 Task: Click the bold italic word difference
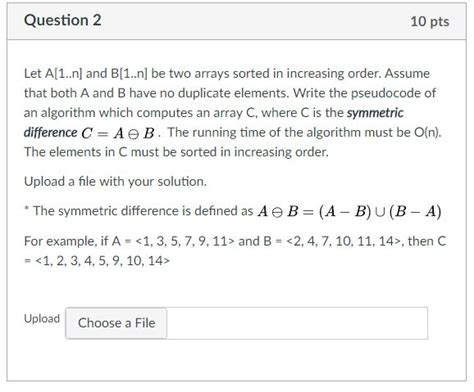coord(50,133)
